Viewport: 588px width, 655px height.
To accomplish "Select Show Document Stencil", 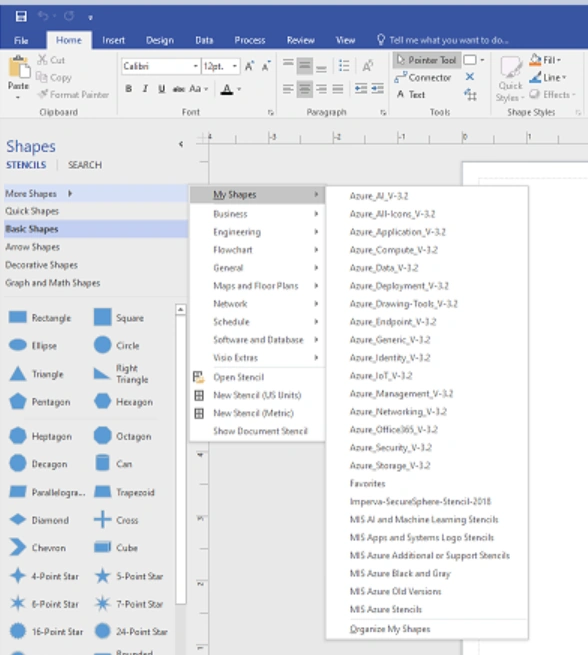I will pos(258,431).
